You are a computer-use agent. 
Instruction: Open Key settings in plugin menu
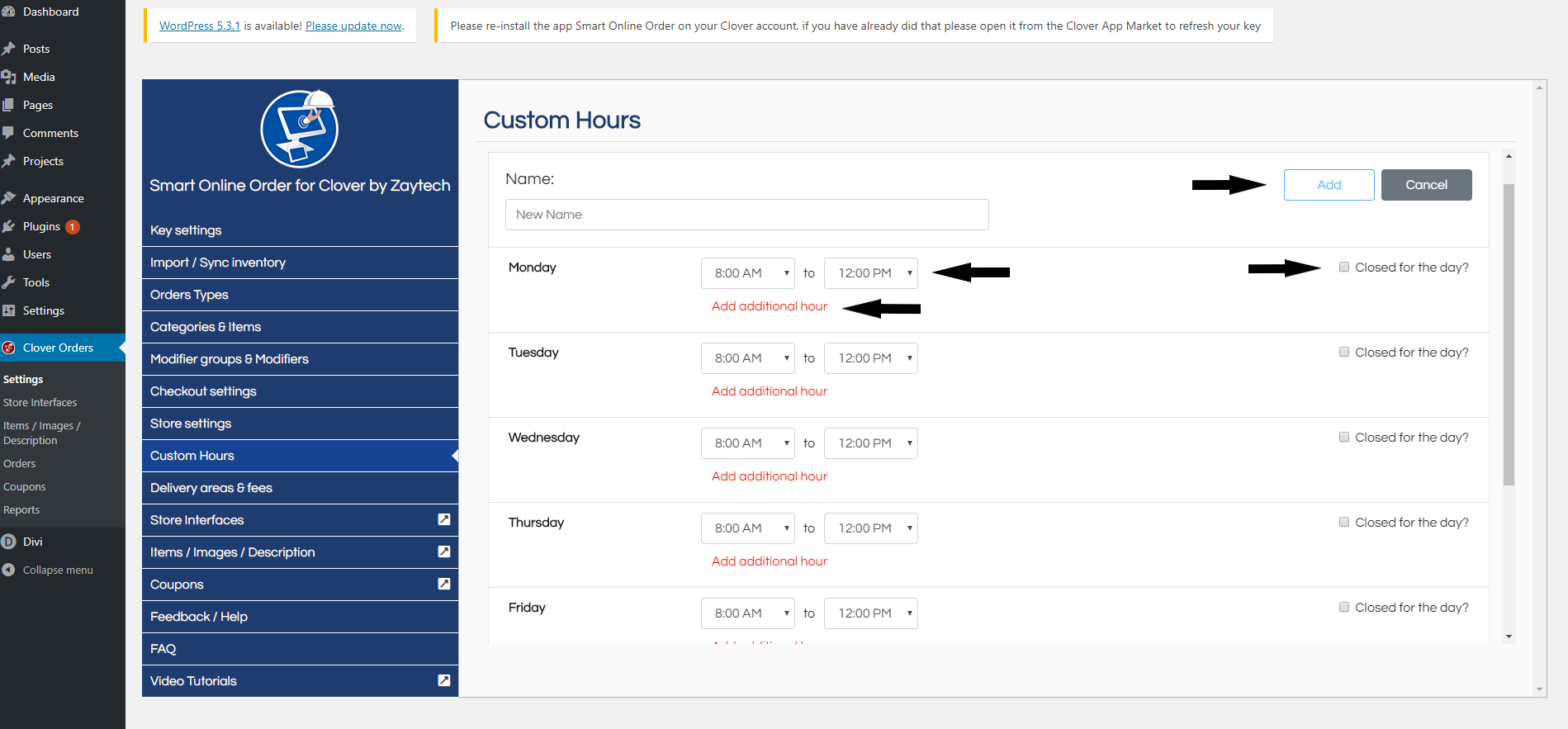300,230
